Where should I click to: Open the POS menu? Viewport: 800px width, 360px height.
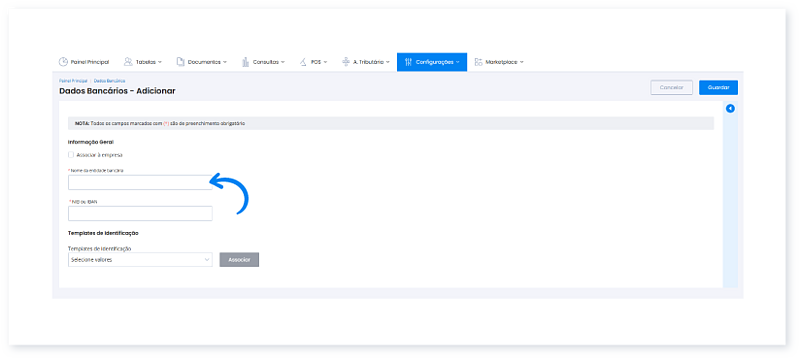313,62
